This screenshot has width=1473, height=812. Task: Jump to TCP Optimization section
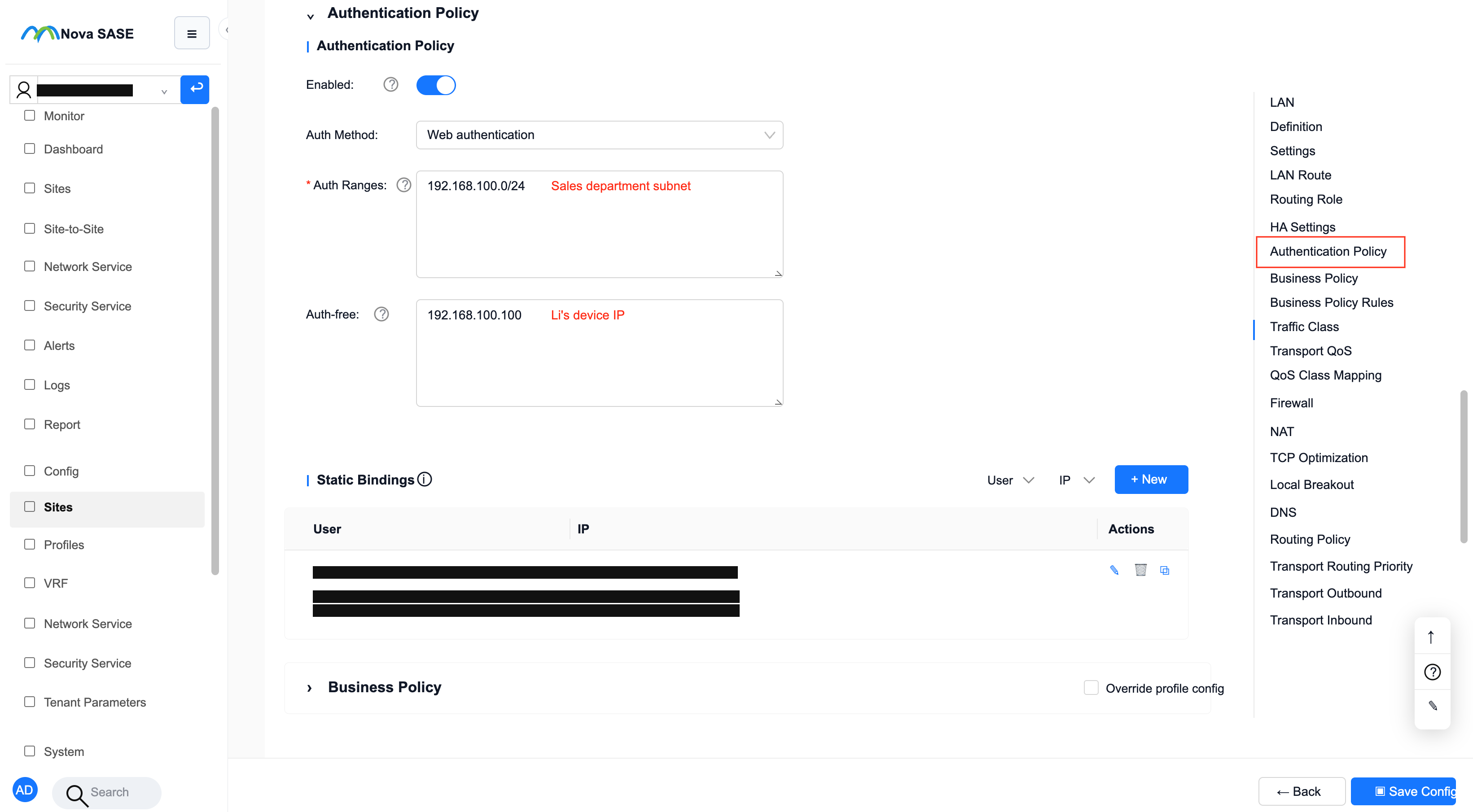1319,458
